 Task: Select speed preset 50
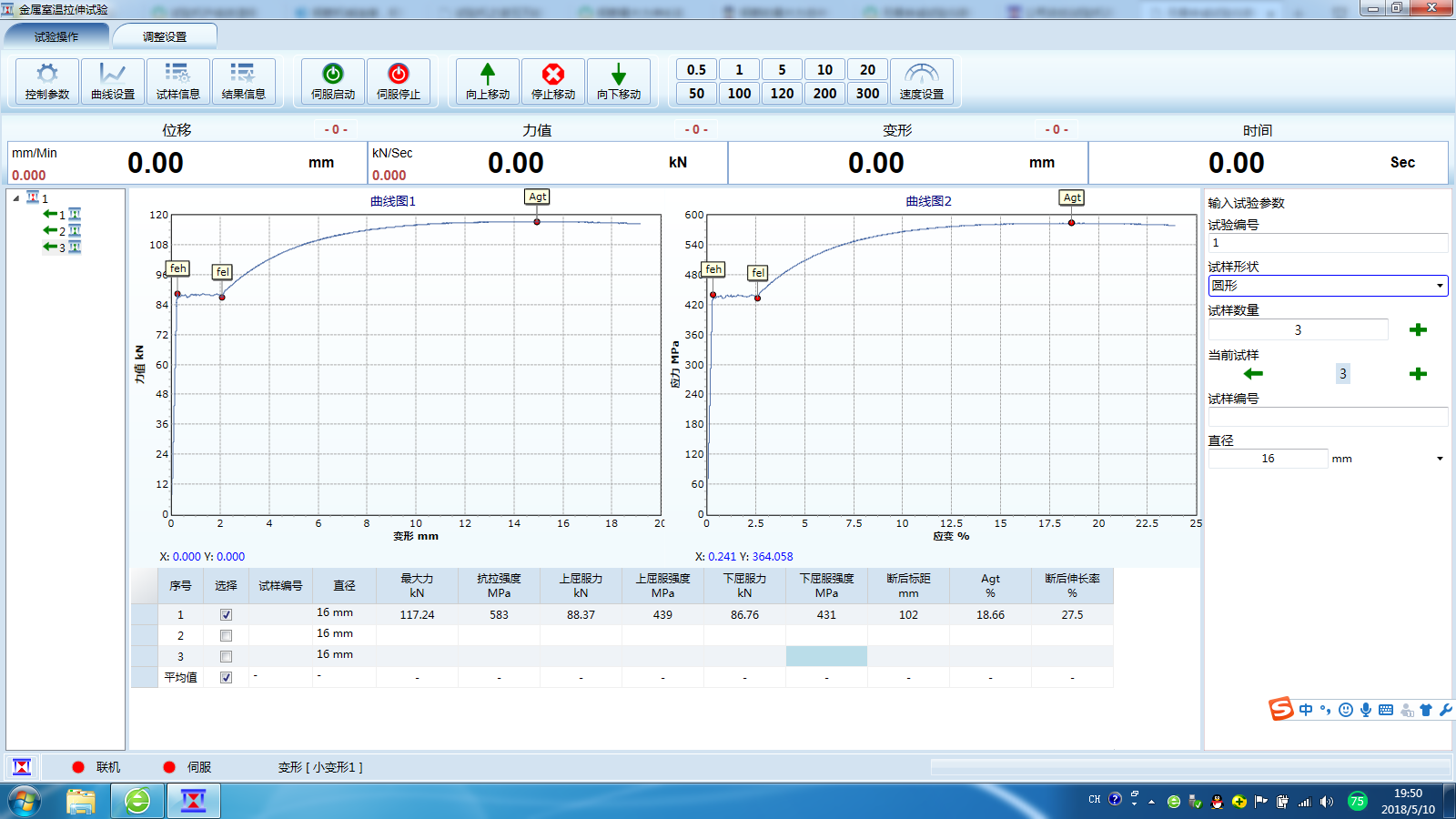coord(696,93)
